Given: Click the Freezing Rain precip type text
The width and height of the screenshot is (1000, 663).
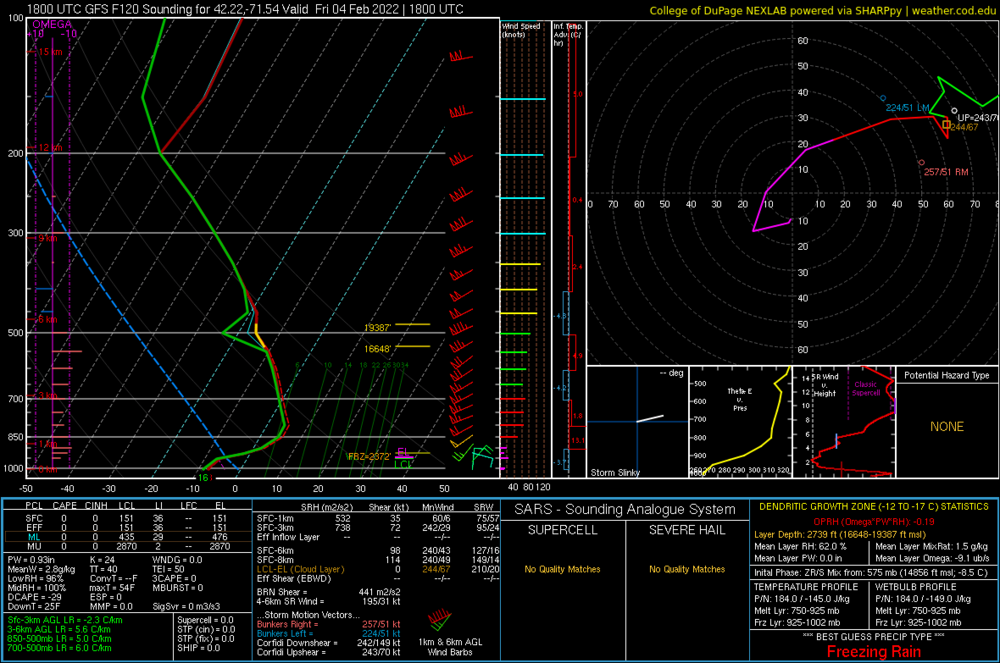Looking at the screenshot, I should click(873, 652).
